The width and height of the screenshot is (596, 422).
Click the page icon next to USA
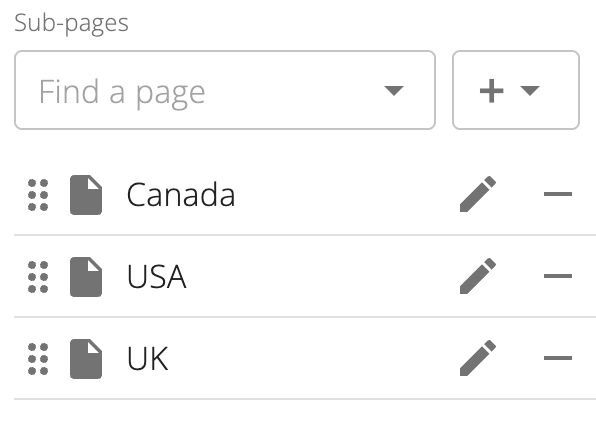(86, 277)
